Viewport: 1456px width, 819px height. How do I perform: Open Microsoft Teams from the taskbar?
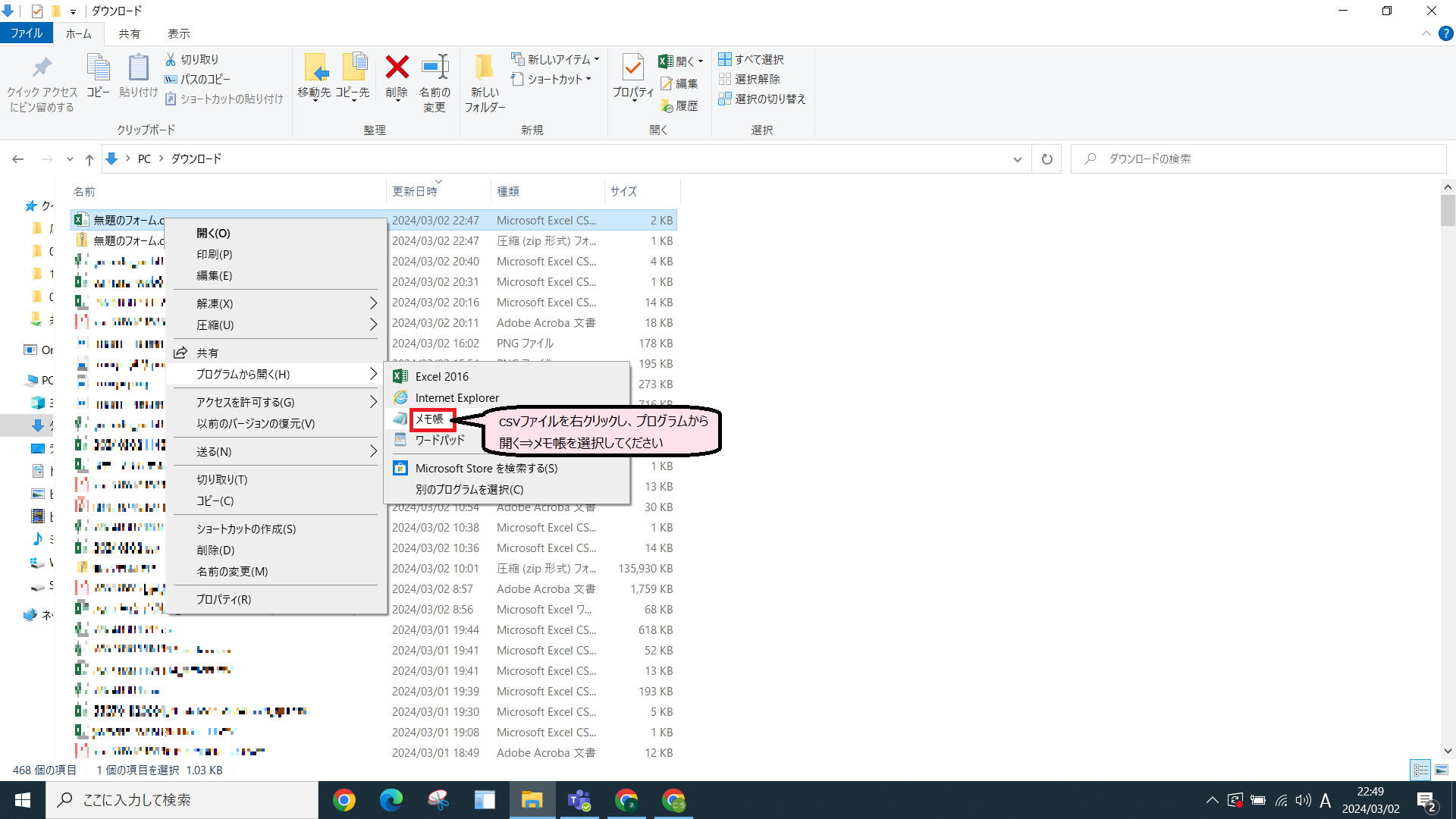[x=579, y=800]
